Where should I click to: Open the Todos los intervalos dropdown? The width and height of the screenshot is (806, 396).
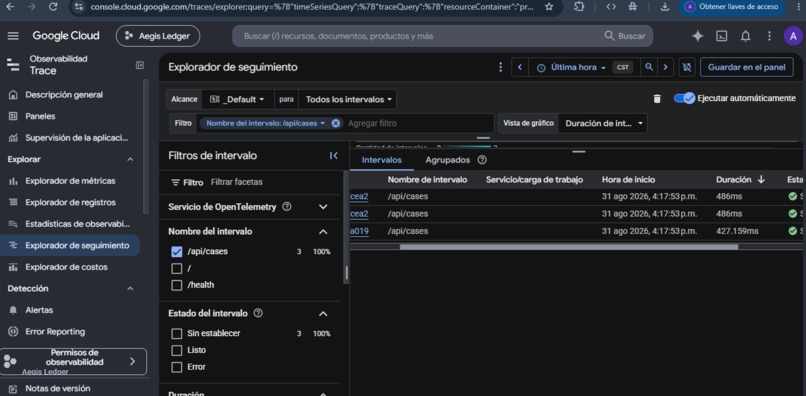point(348,99)
